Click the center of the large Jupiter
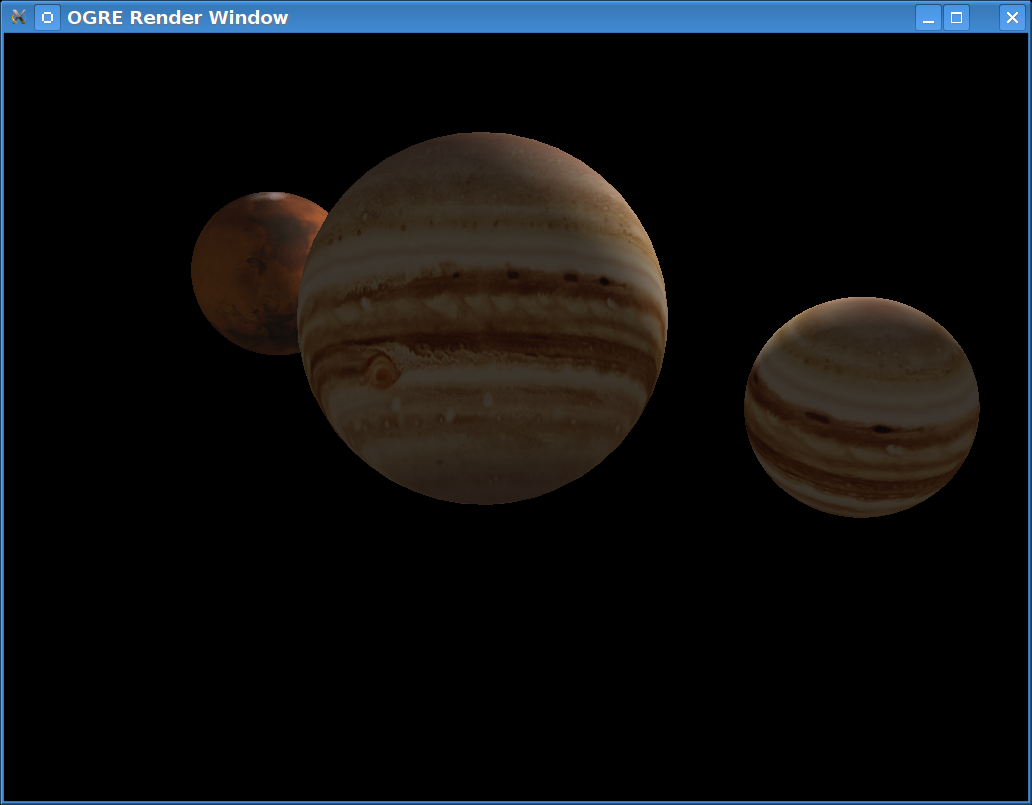The width and height of the screenshot is (1032, 805). 482,318
